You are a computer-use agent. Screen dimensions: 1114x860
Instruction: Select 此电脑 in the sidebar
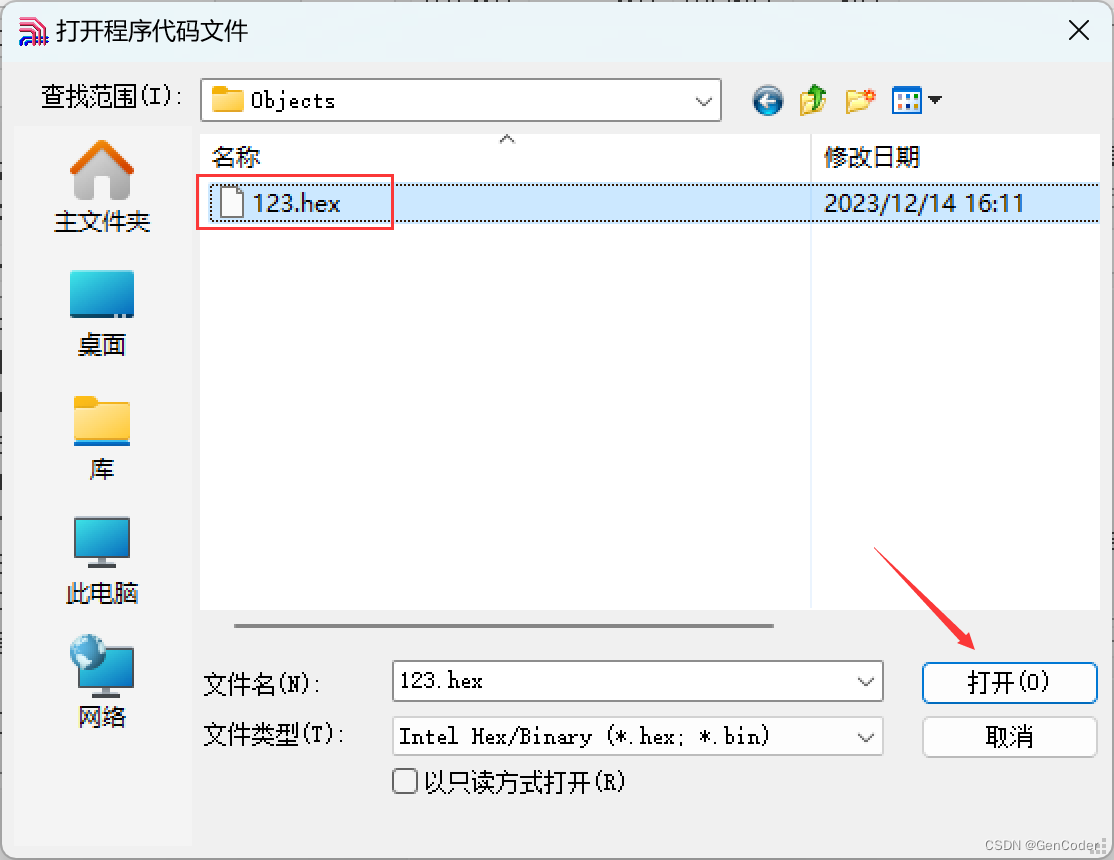coord(102,561)
